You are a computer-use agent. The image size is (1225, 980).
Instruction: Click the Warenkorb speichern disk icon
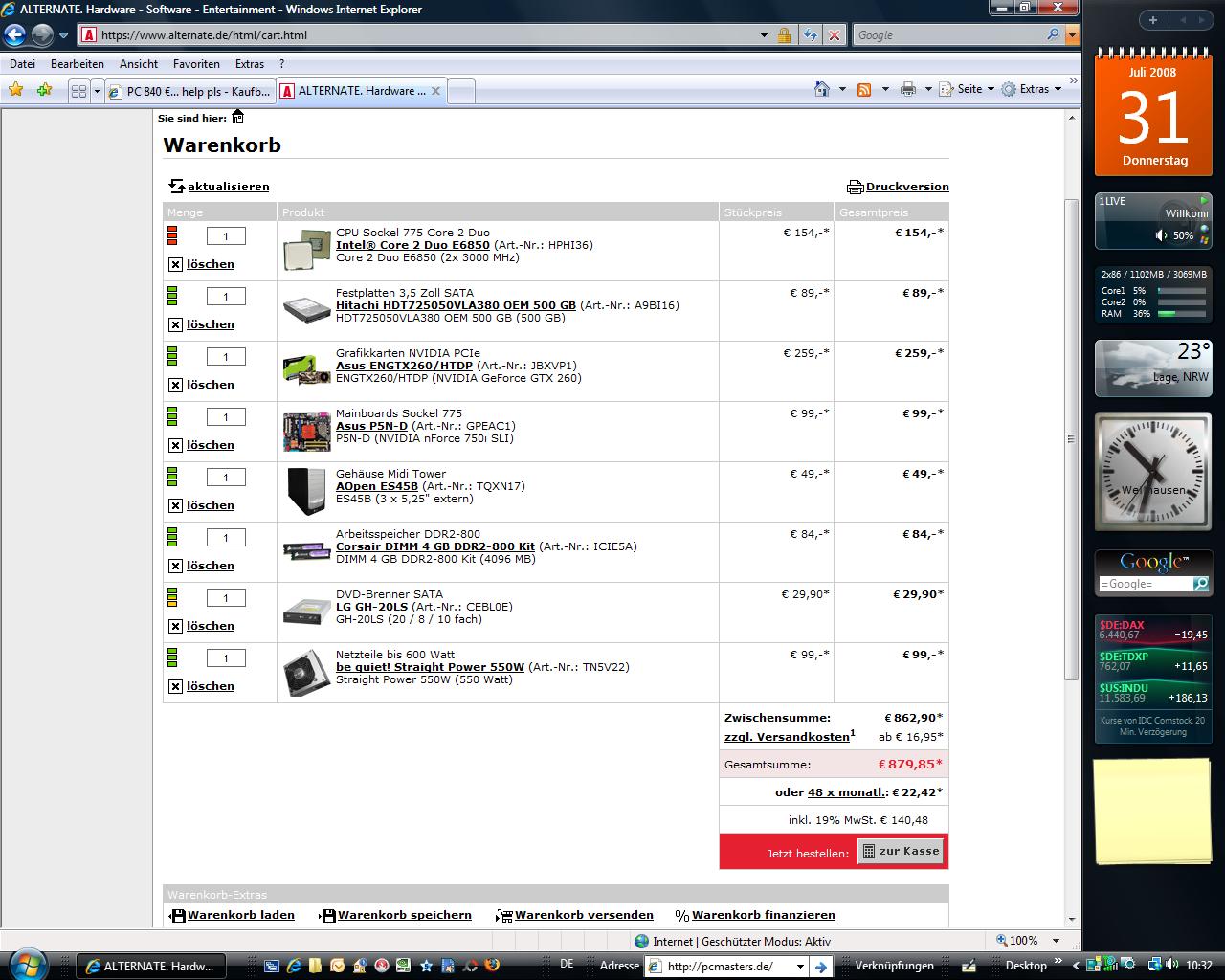pos(328,916)
